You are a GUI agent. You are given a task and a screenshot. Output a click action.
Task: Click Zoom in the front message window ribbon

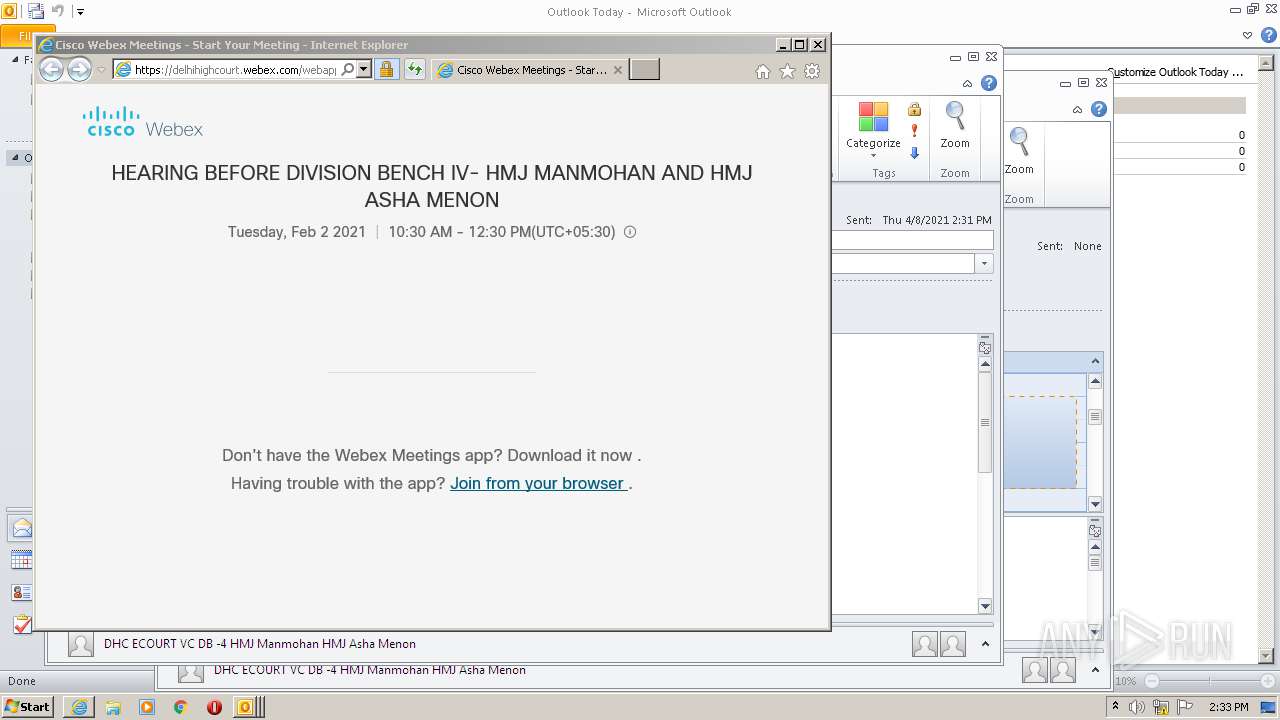click(955, 126)
